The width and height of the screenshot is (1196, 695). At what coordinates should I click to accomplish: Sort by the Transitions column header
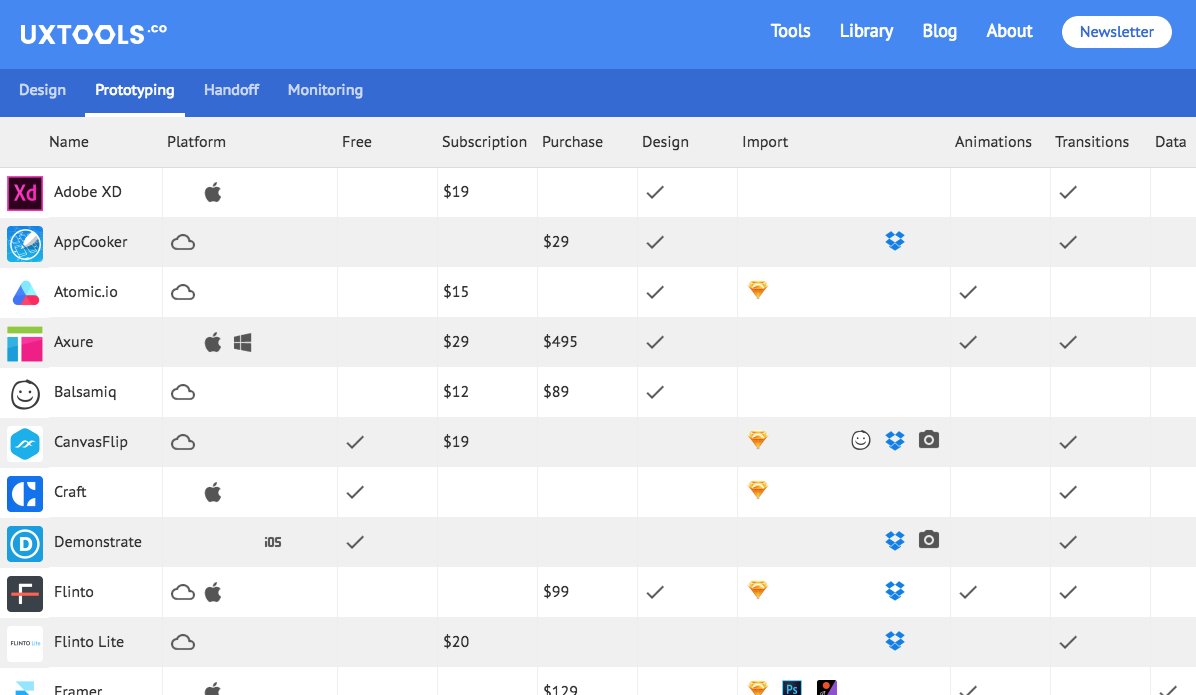(x=1092, y=142)
